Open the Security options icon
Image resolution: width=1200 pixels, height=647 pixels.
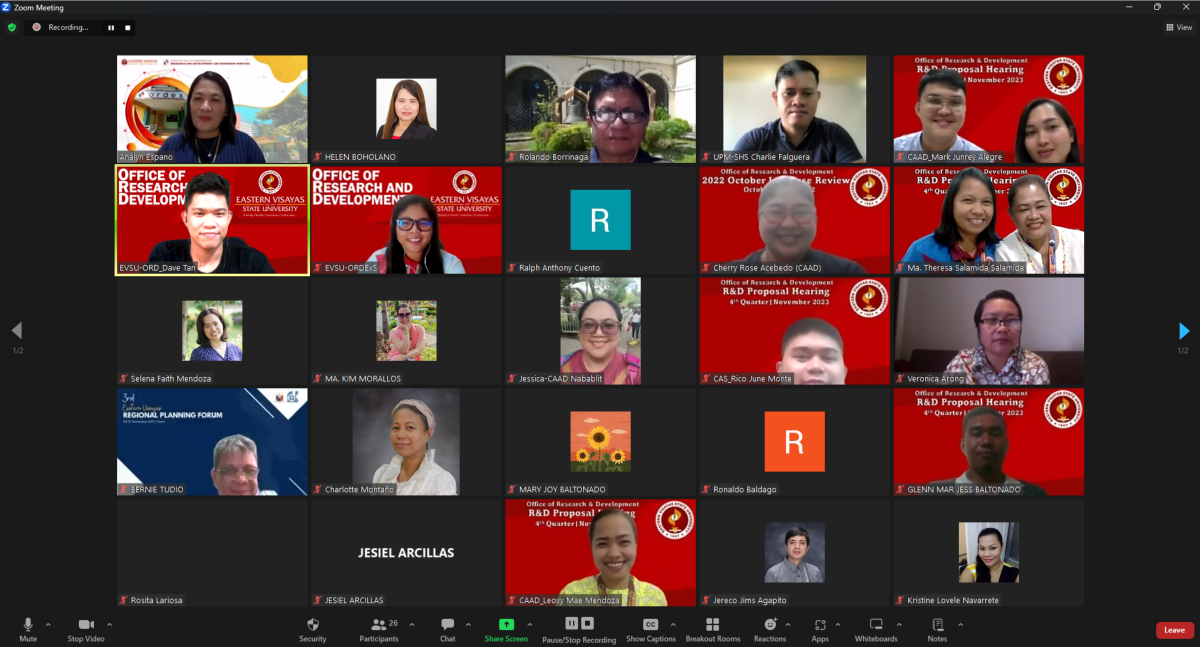[312, 625]
